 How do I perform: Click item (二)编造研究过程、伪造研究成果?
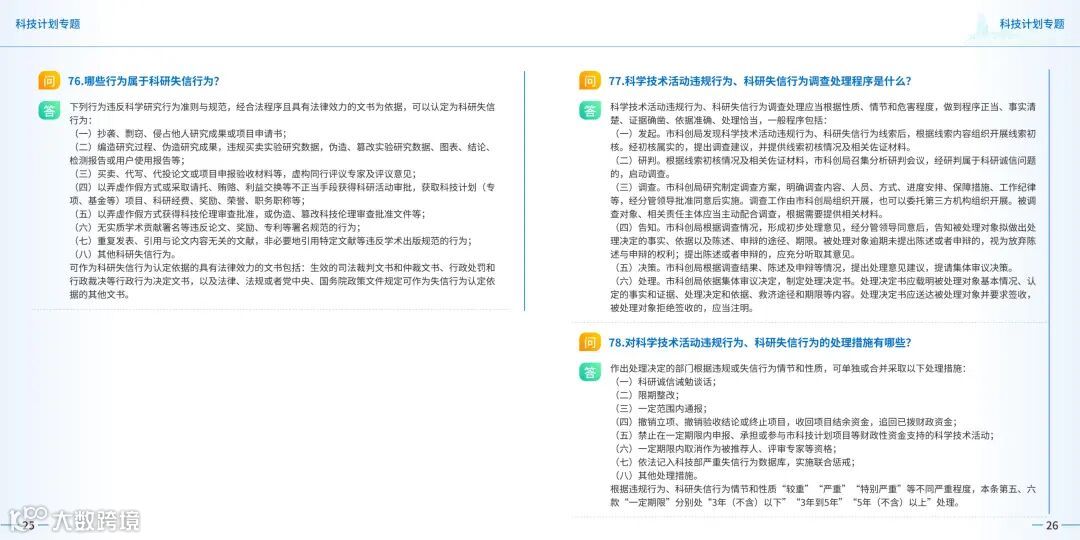point(280,153)
